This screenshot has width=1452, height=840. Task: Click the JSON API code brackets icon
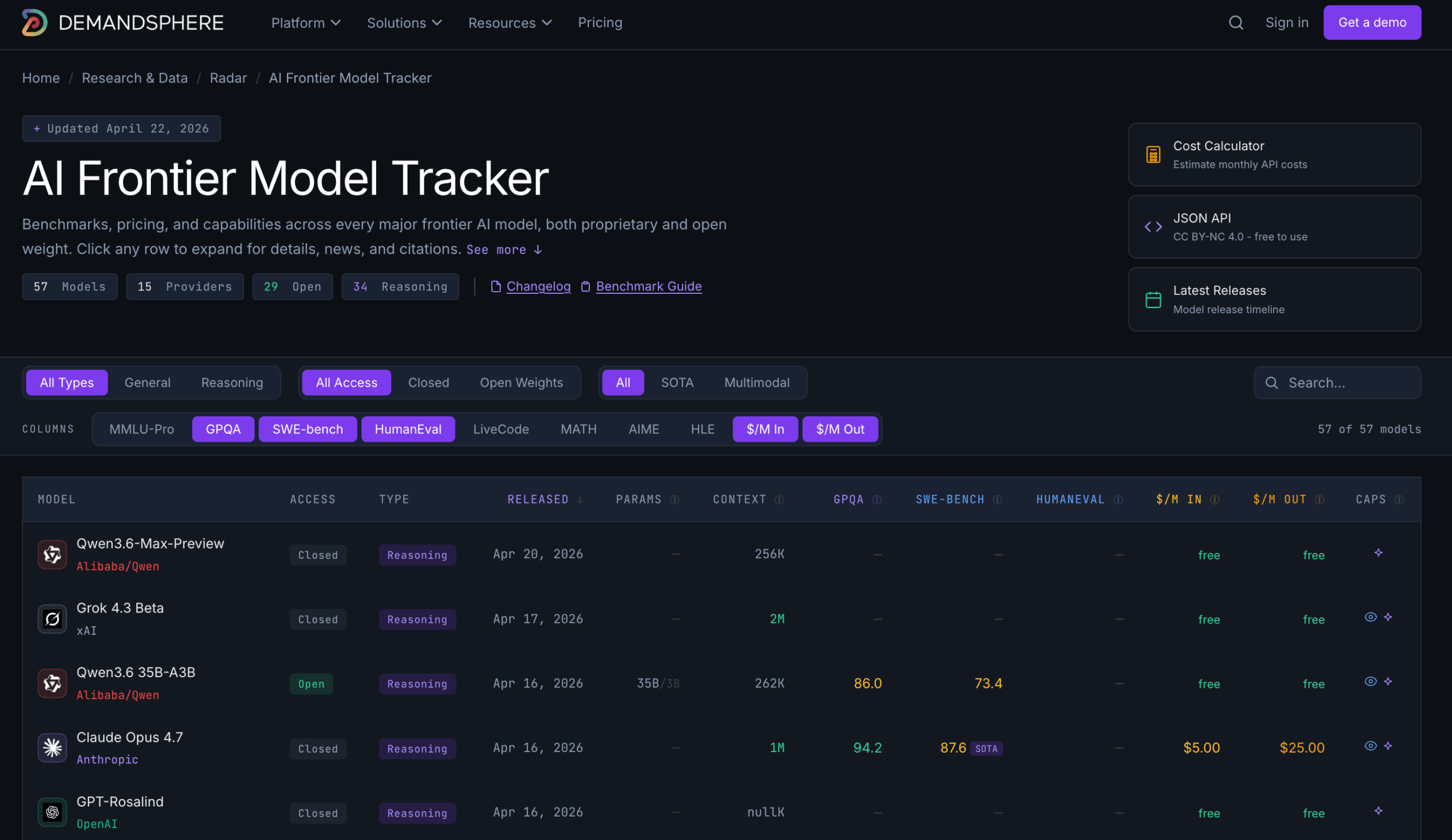click(x=1153, y=227)
